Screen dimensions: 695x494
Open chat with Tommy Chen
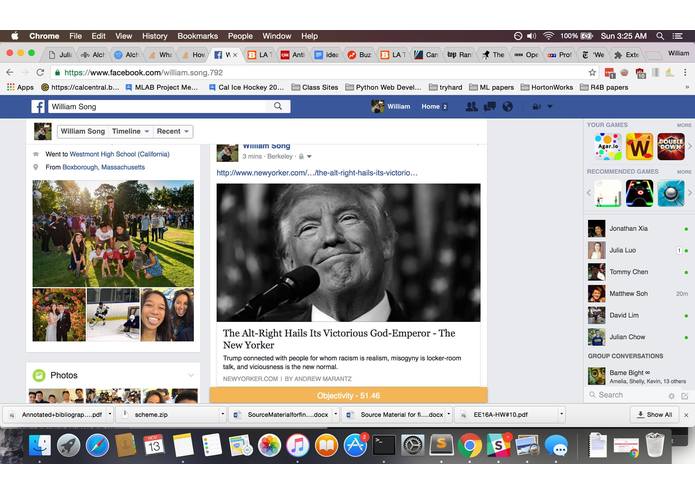[638, 272]
